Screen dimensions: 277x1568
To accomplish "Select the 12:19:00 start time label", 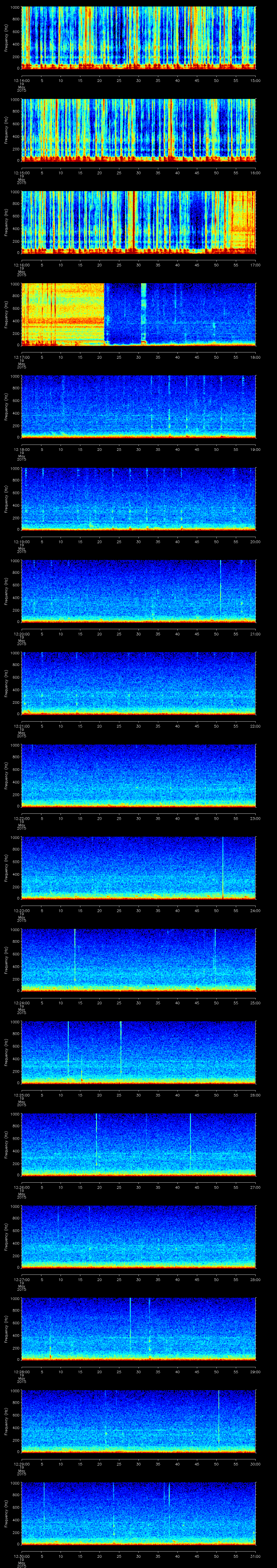I will pos(22,542).
